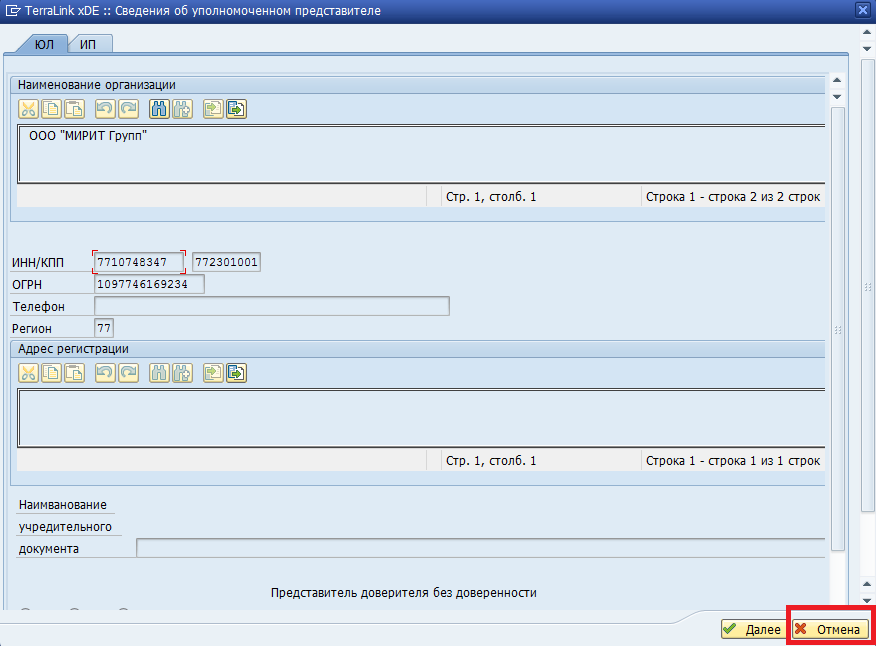Click inside the Адрес регистрации text area
Screen dimensions: 876x646
tap(420, 418)
